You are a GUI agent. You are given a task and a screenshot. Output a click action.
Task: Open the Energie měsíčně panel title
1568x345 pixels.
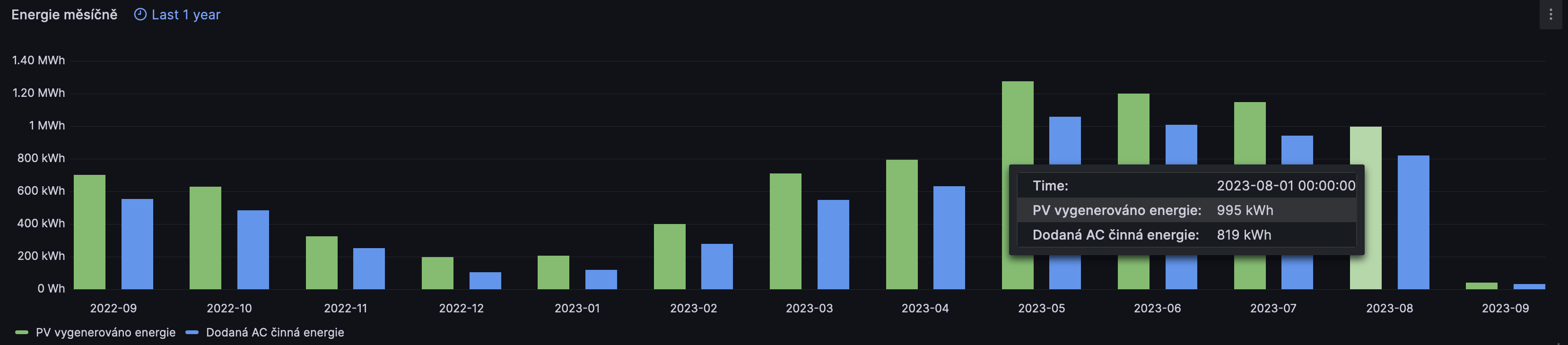64,15
